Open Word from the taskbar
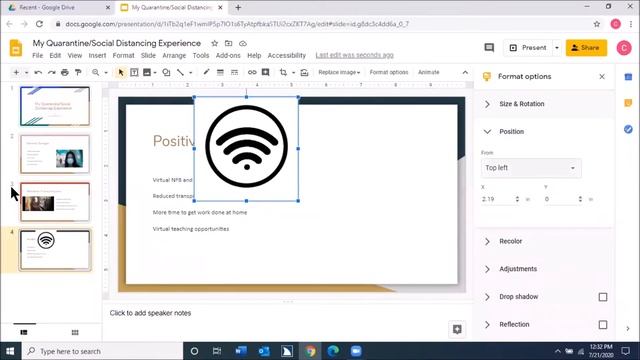640x360 pixels. 241,351
